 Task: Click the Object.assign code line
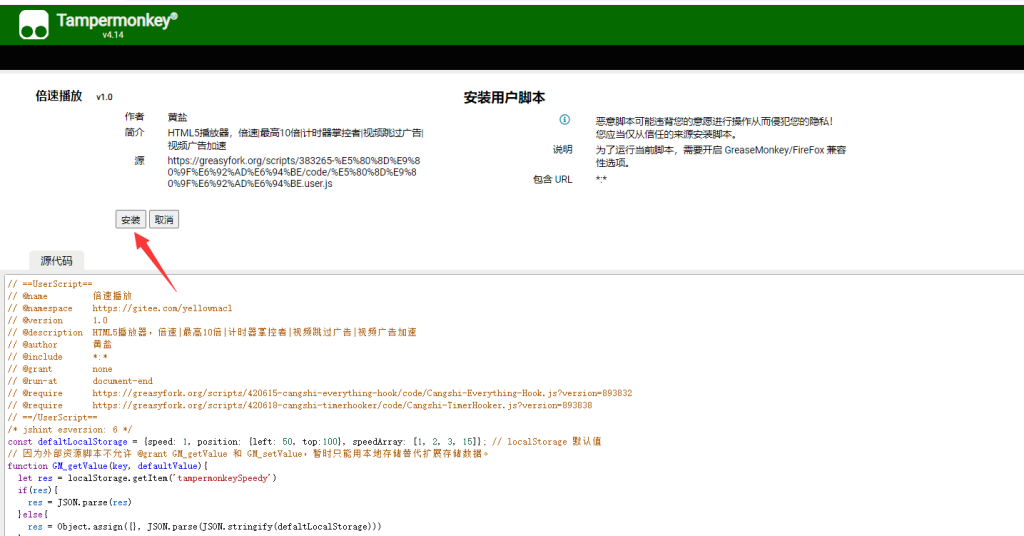coord(204,527)
